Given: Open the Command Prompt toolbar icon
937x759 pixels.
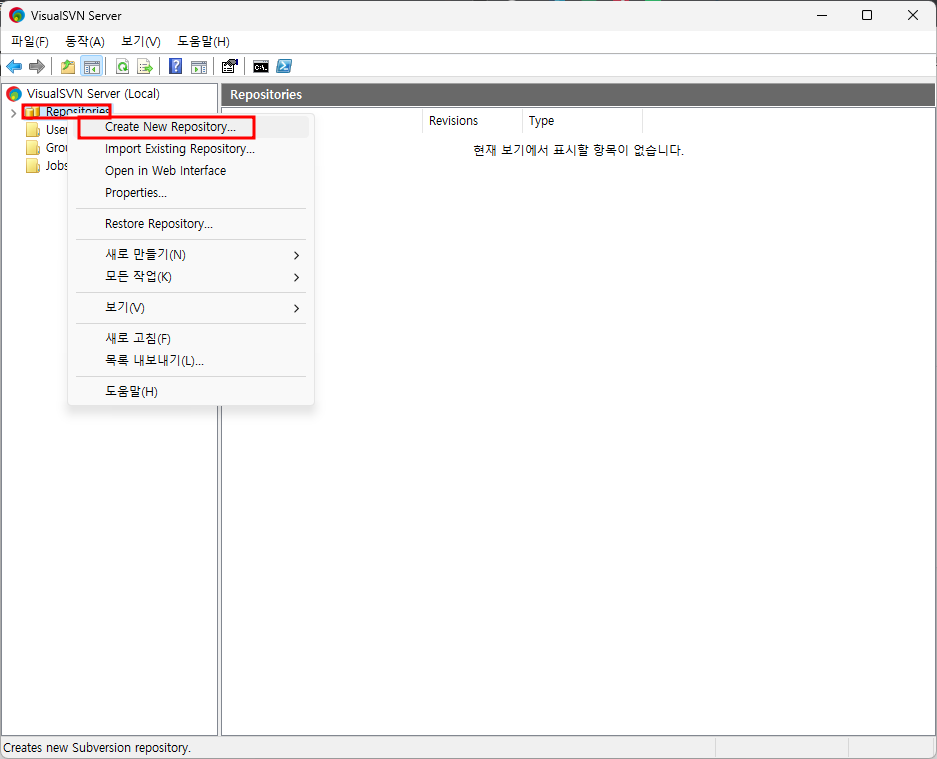Looking at the screenshot, I should tap(261, 66).
